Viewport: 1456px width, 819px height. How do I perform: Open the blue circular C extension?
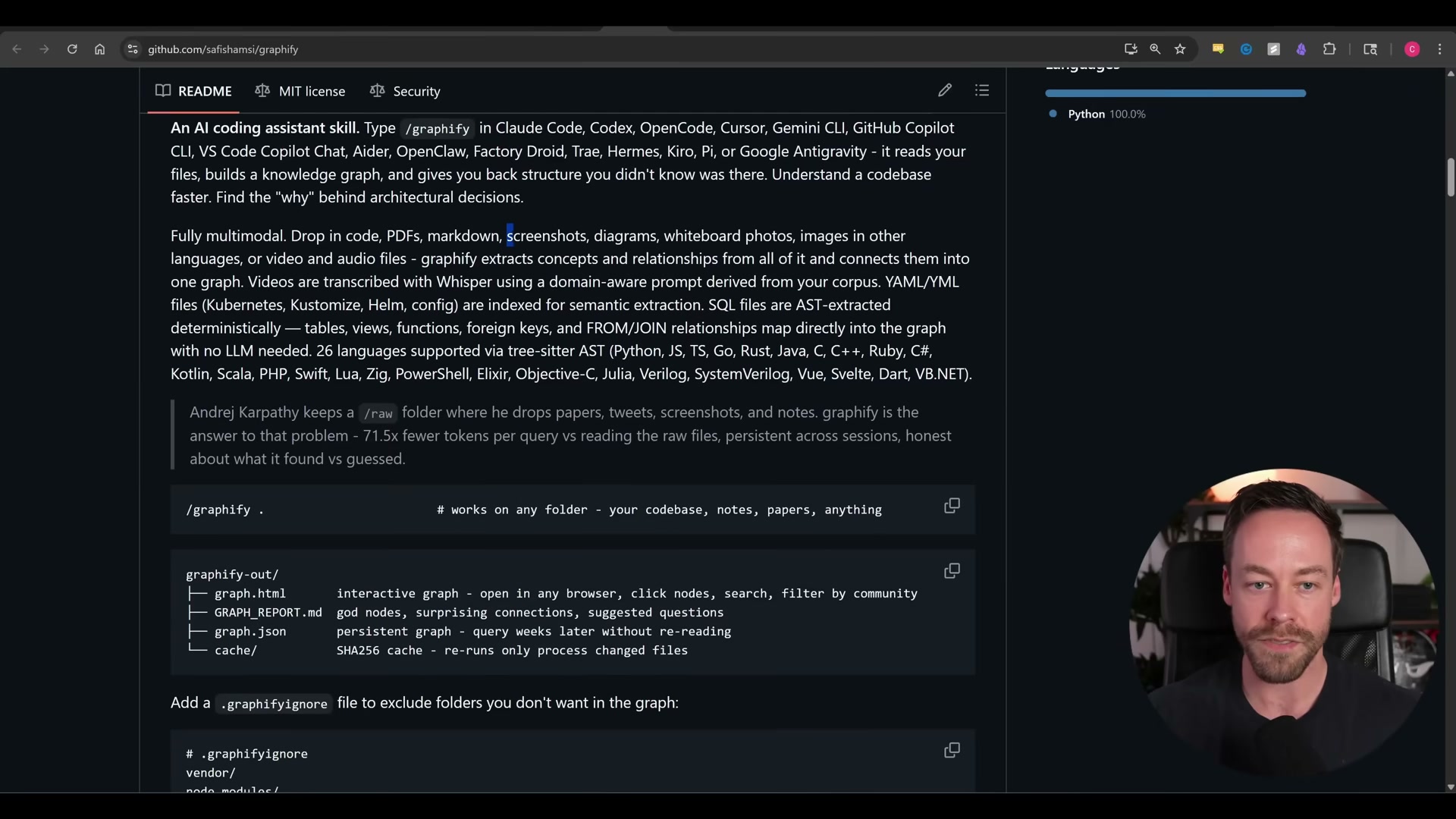(1246, 49)
